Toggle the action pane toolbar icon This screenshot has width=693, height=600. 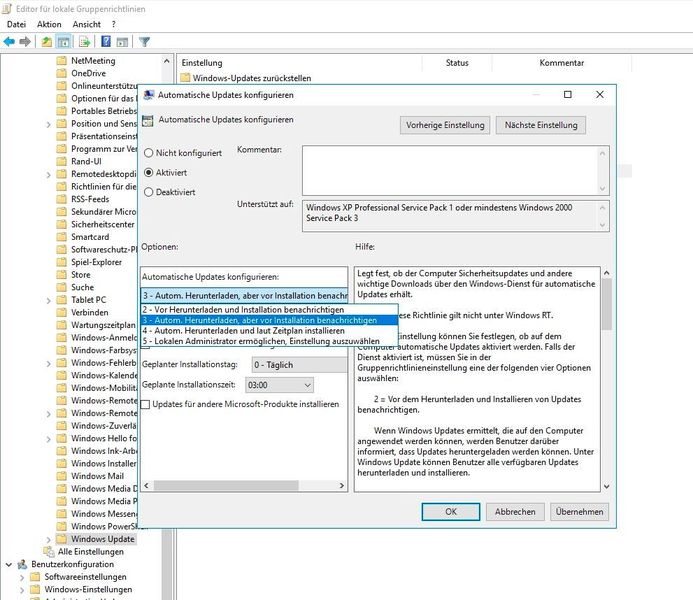(x=122, y=42)
